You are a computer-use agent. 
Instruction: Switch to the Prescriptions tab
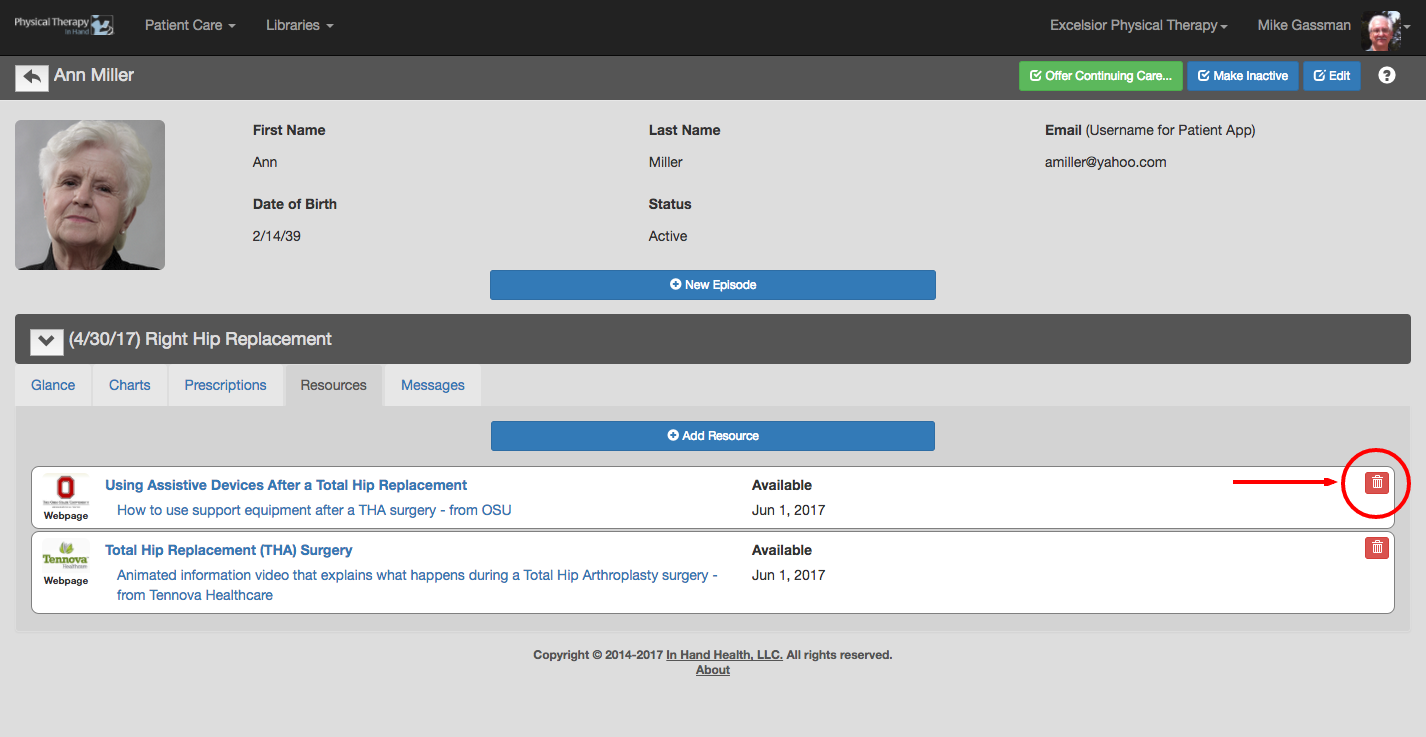(x=225, y=385)
